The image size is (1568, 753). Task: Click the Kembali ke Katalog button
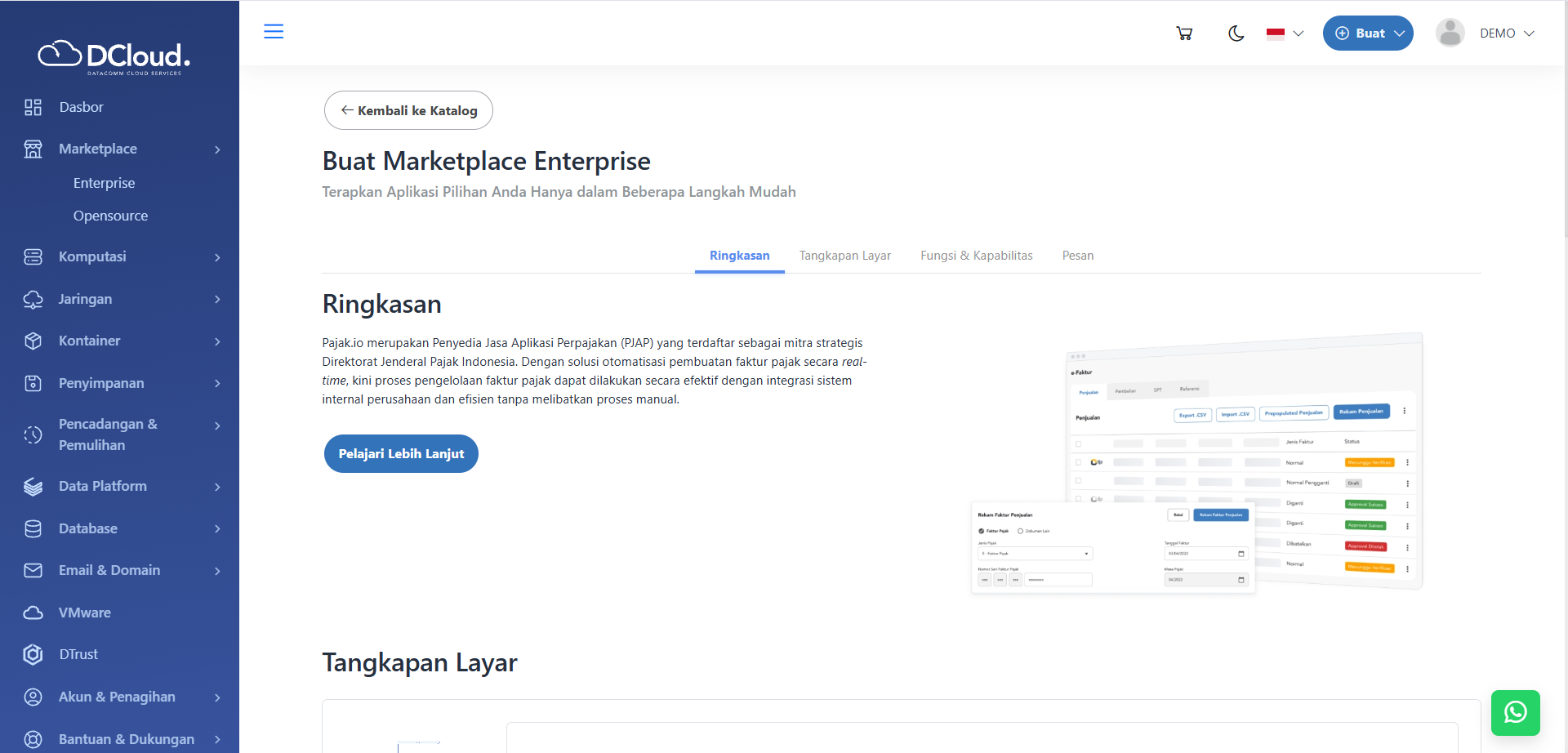[408, 110]
